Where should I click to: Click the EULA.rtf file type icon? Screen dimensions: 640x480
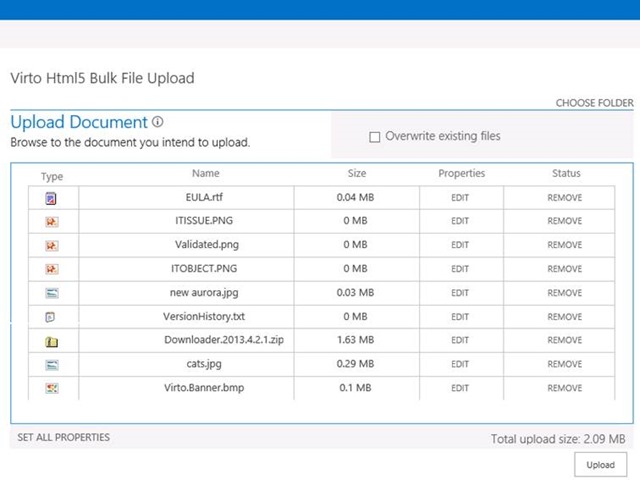51,198
